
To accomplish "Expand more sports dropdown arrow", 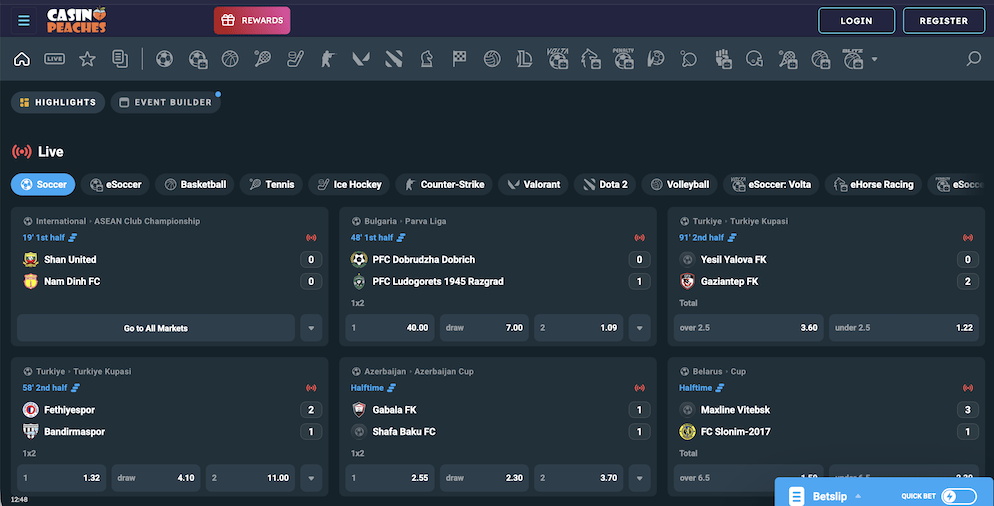I will click(875, 59).
